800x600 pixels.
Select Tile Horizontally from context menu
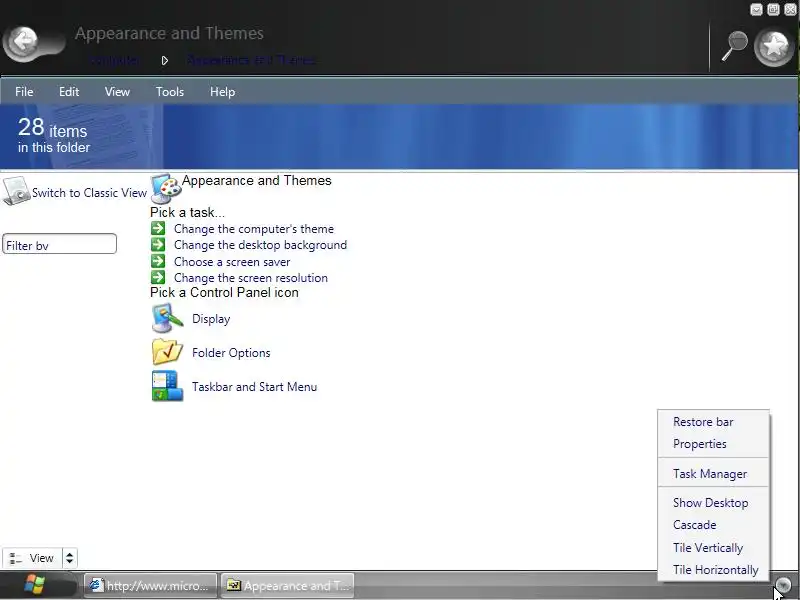713,570
